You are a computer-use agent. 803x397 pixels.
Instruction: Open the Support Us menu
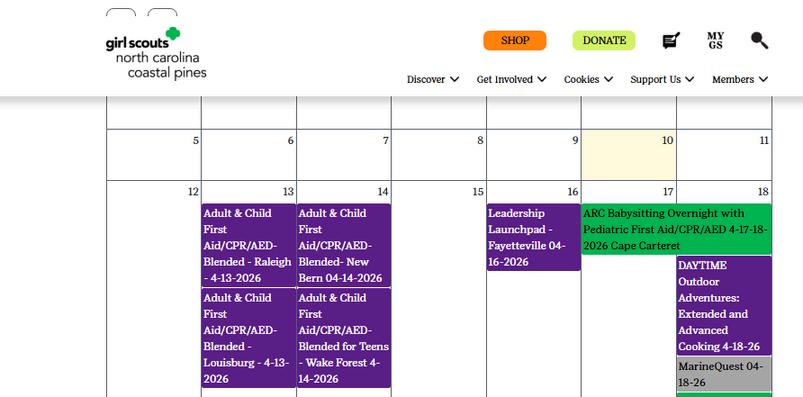tap(662, 79)
